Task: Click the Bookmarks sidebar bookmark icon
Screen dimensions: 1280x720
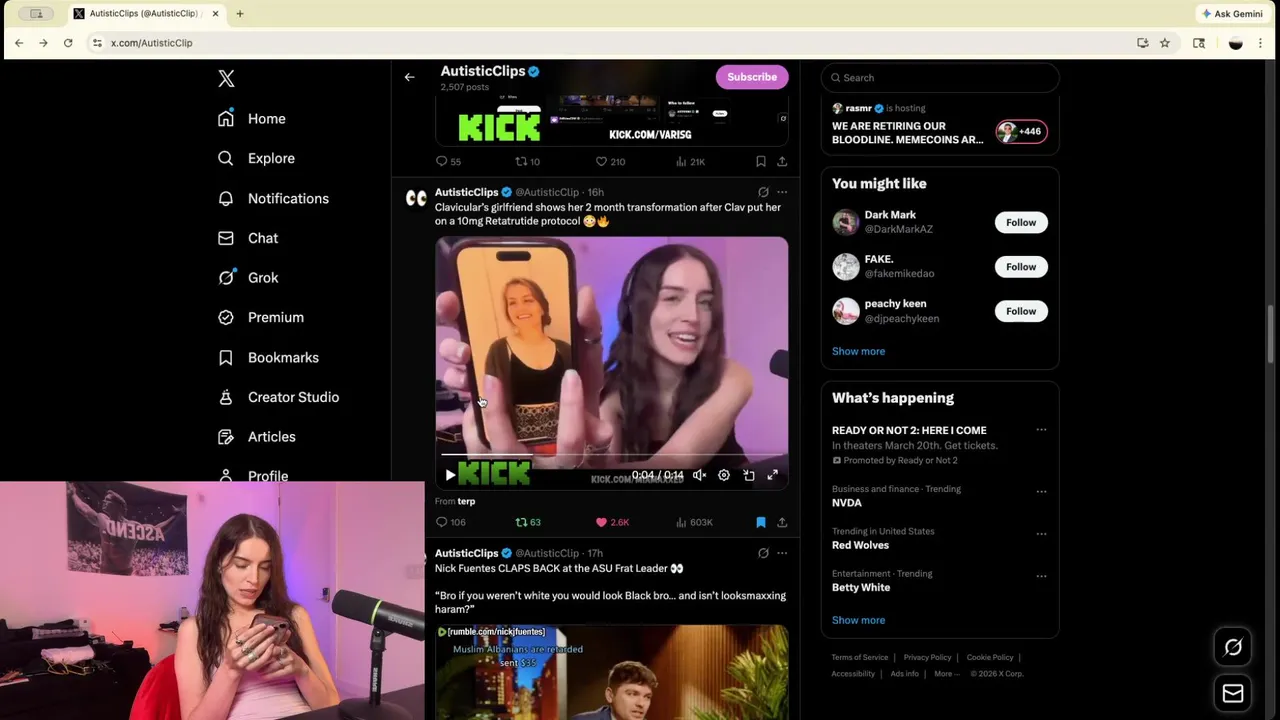Action: (226, 357)
